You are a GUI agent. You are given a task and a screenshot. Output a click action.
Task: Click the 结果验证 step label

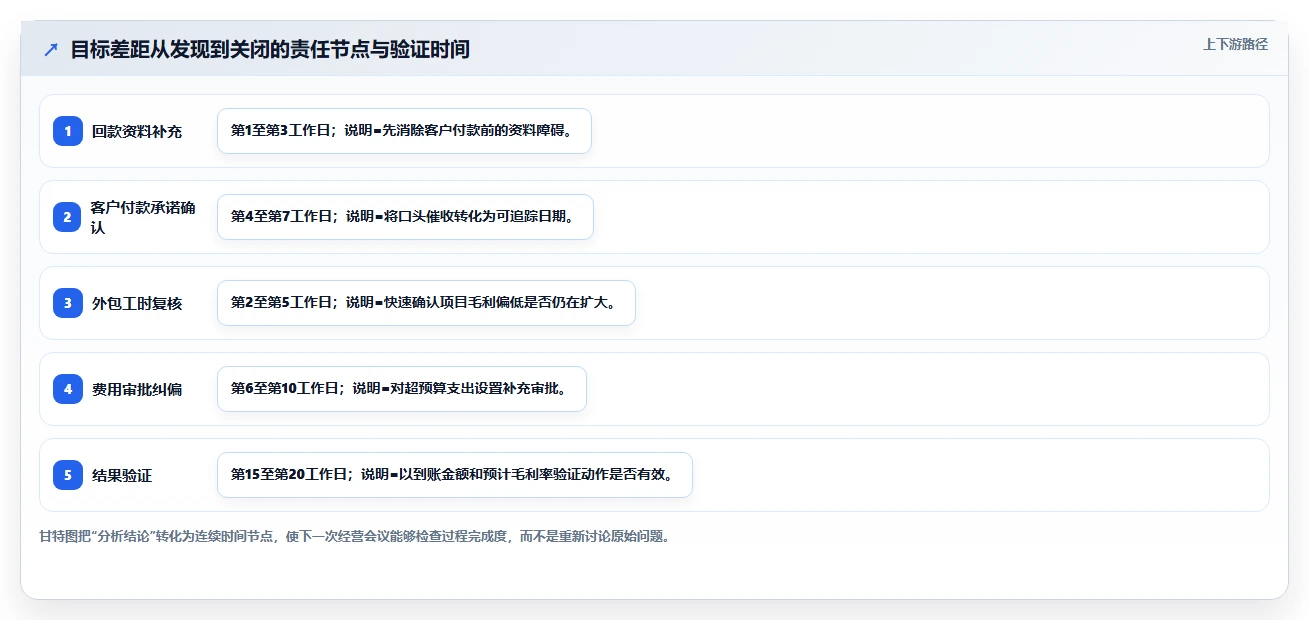coord(122,475)
